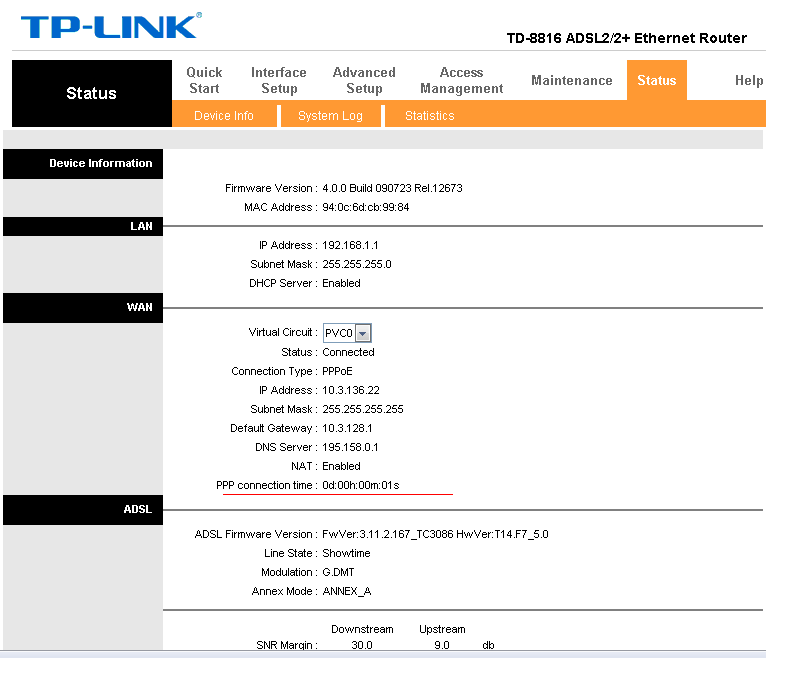Image resolution: width=796 pixels, height=688 pixels.
Task: Open the Virtual Circuit PVC0 dropdown
Action: (x=347, y=333)
